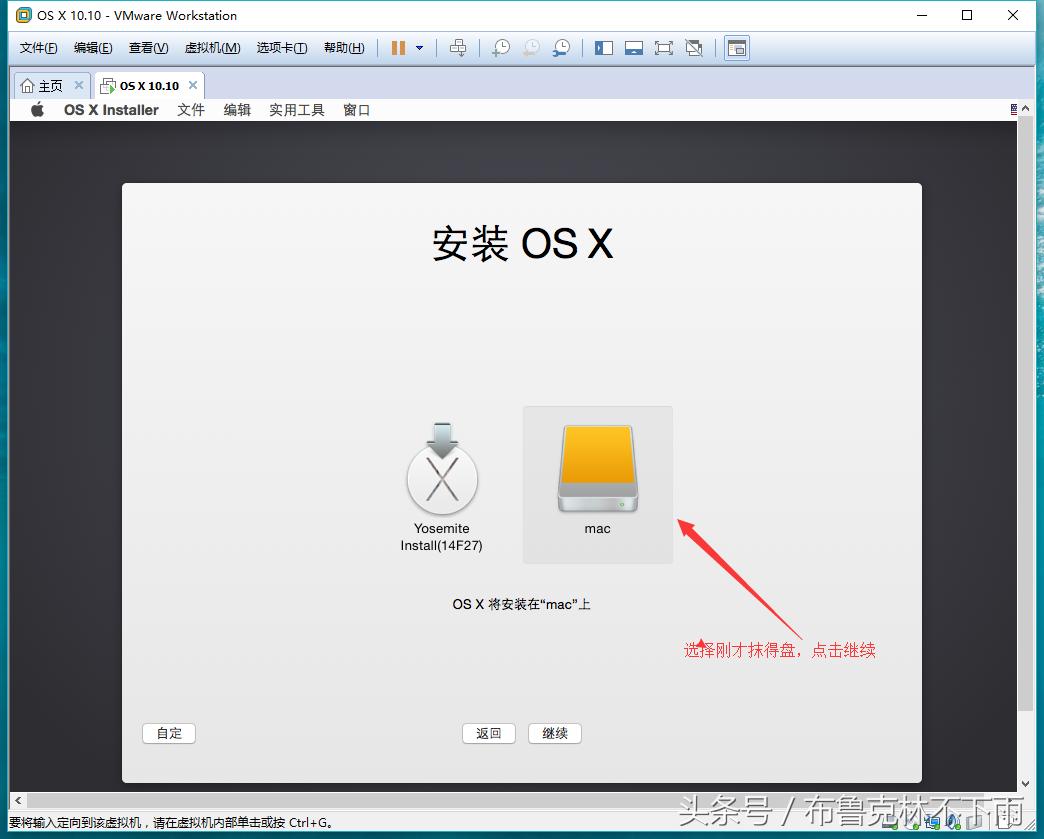Enter full screen mode

coord(663,47)
